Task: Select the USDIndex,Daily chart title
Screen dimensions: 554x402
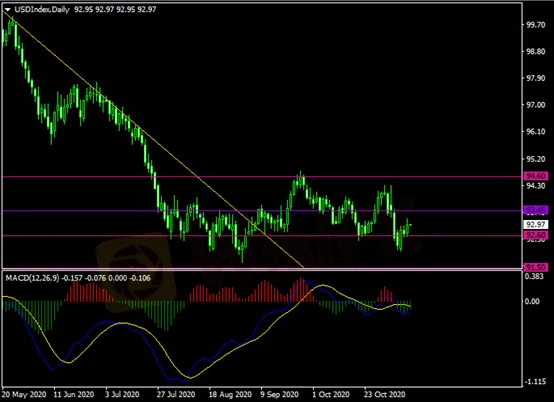Action: pyautogui.click(x=42, y=10)
